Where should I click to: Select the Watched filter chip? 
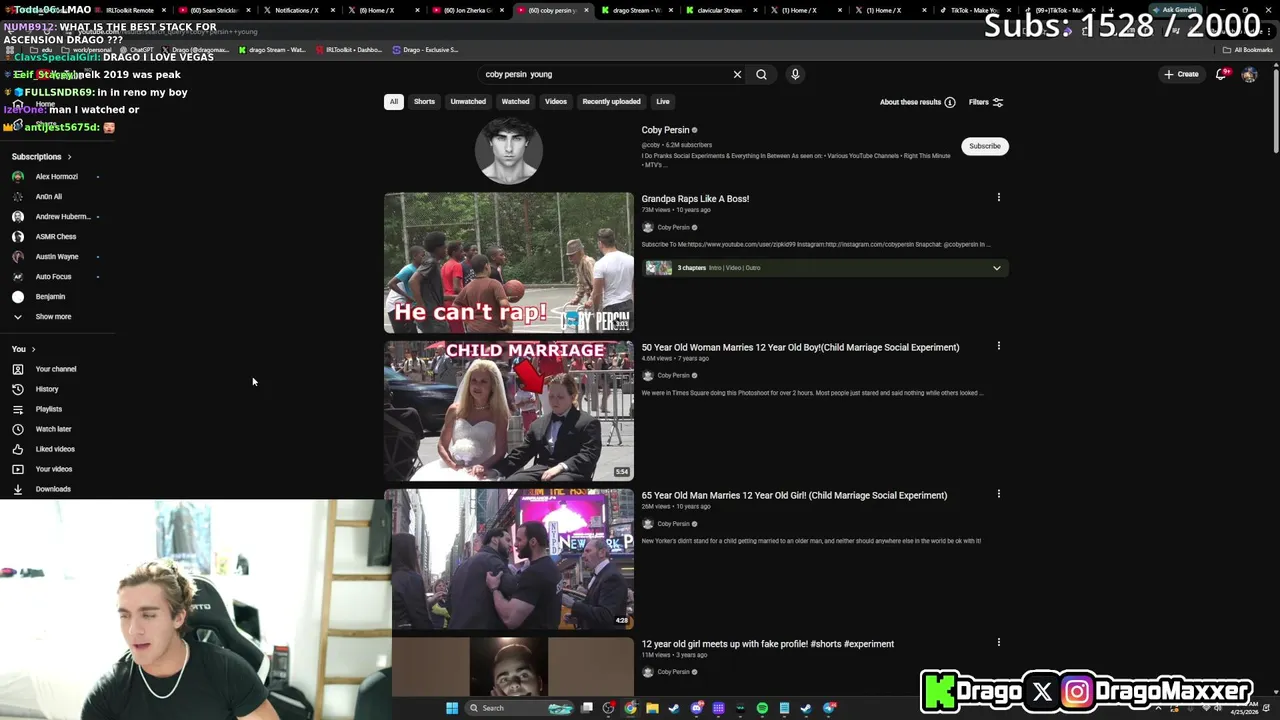click(x=515, y=102)
